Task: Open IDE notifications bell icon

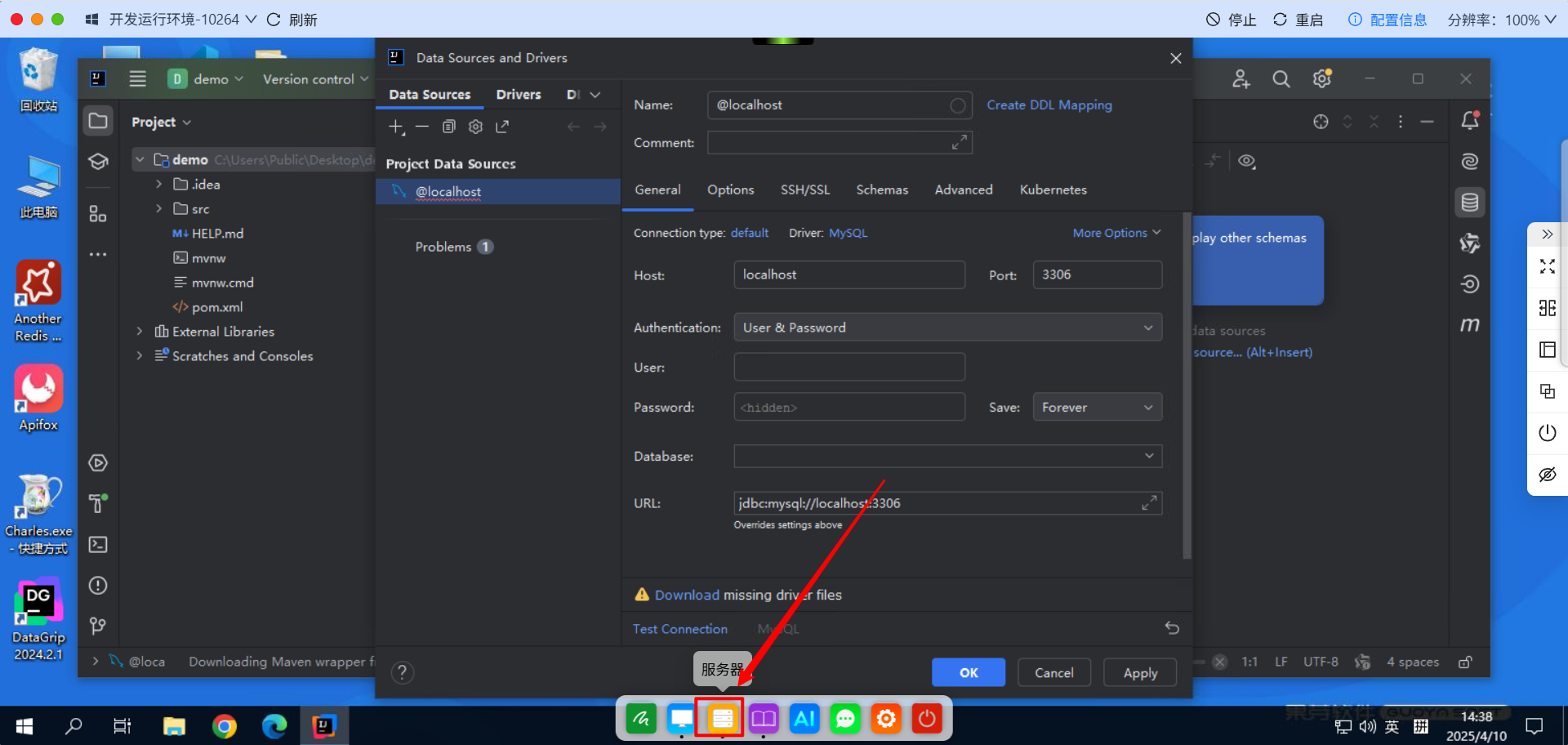Action: coord(1470,121)
